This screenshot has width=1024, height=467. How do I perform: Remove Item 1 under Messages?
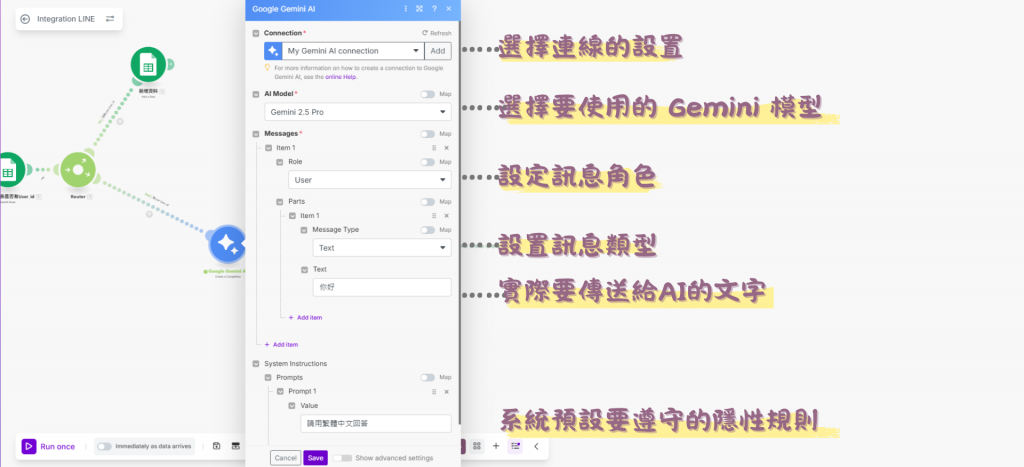tap(447, 148)
